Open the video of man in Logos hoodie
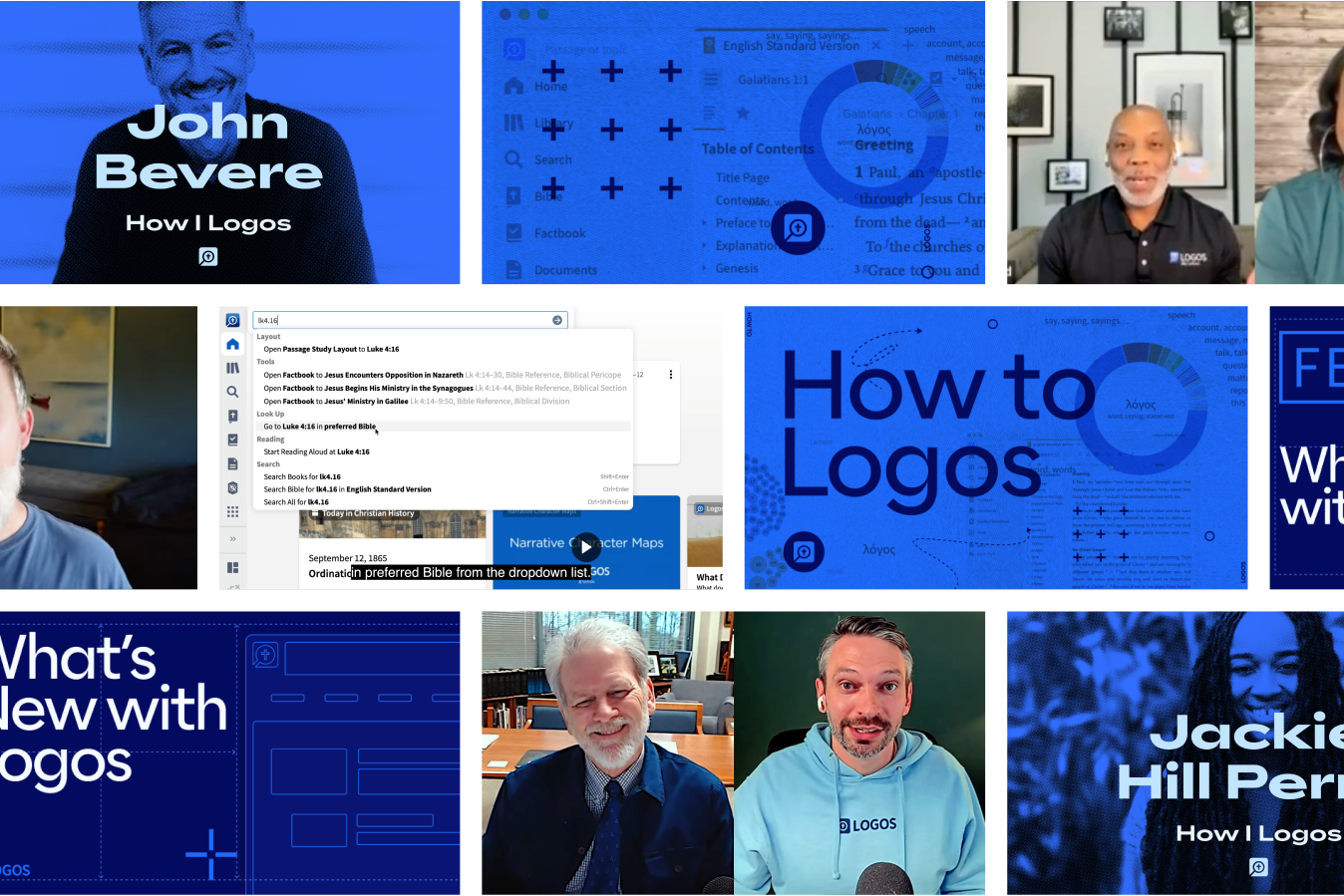 coord(859,752)
